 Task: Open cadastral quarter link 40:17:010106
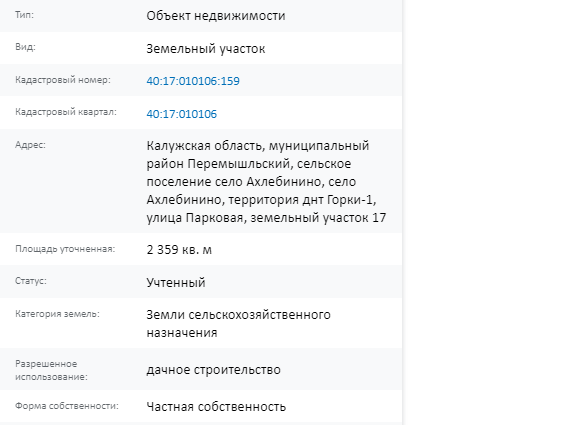pos(182,114)
